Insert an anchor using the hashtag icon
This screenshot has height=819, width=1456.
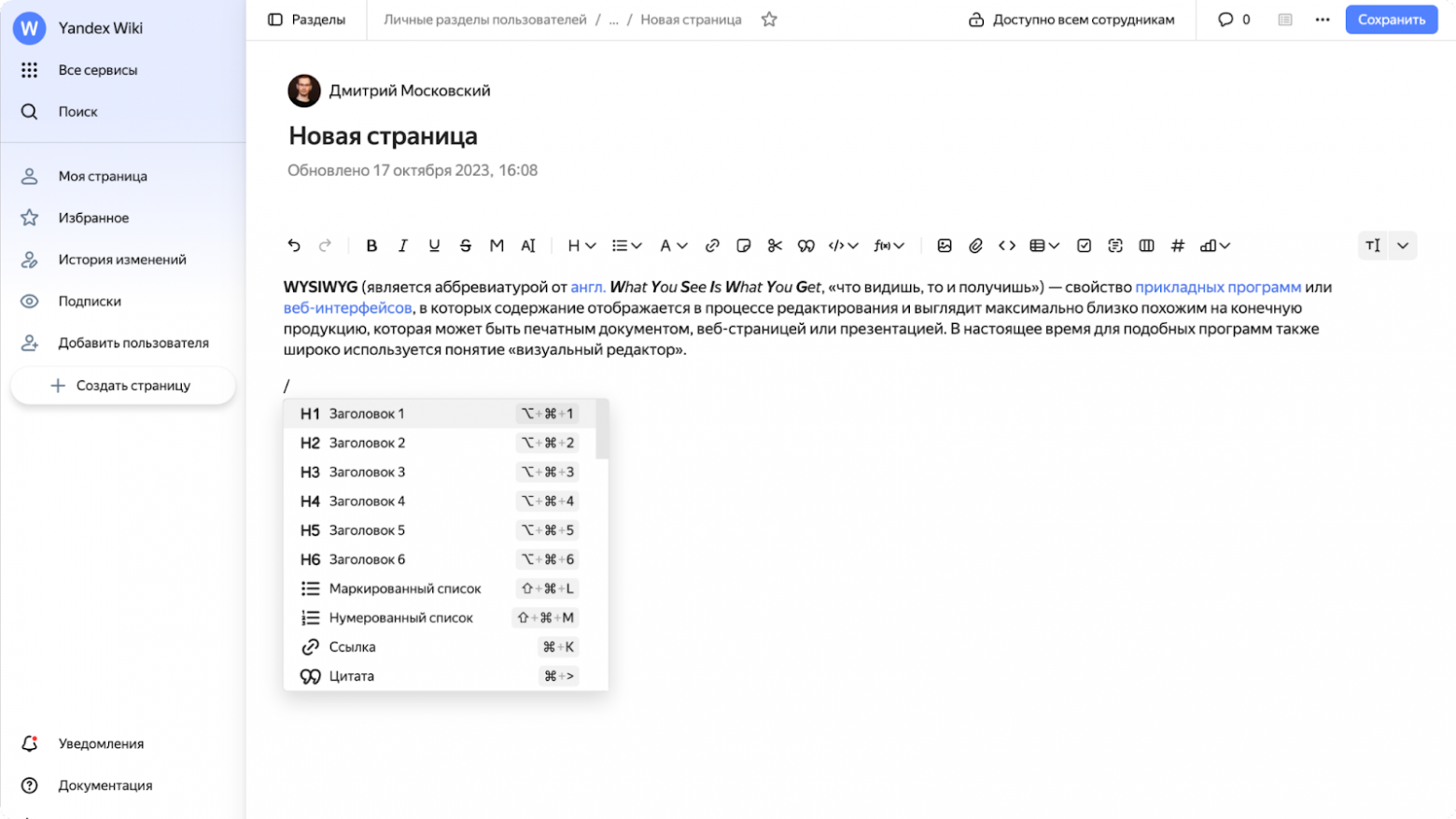coord(1177,246)
